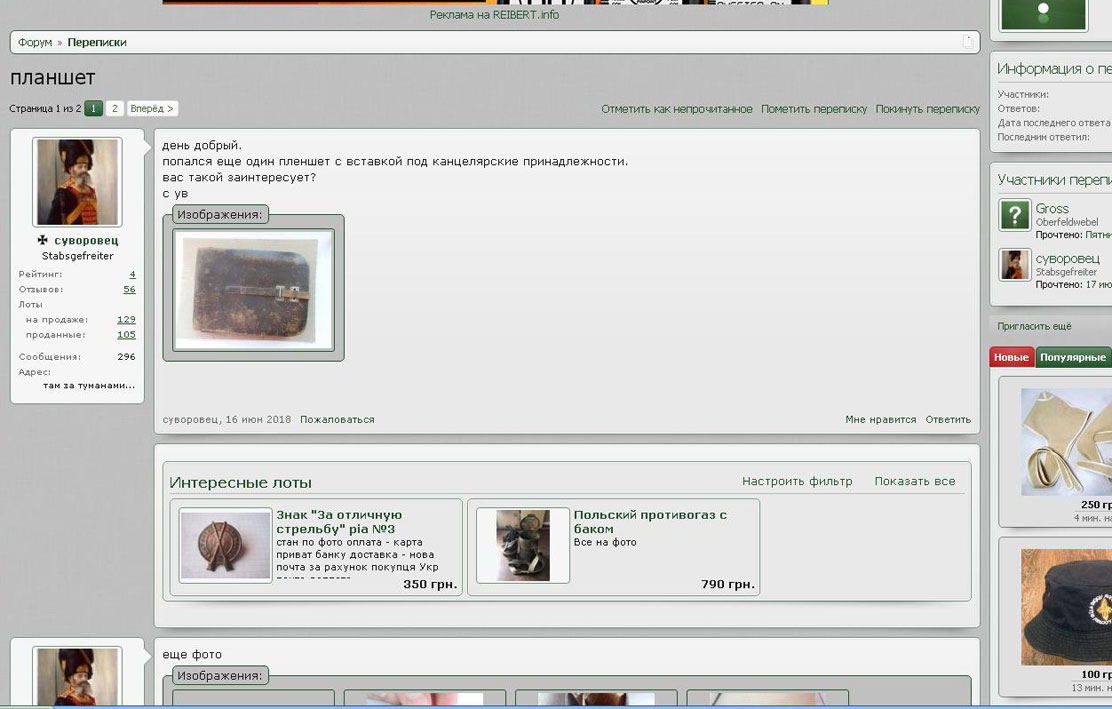
Task: Enlarge the attached tablet case photo
Action: point(254,289)
